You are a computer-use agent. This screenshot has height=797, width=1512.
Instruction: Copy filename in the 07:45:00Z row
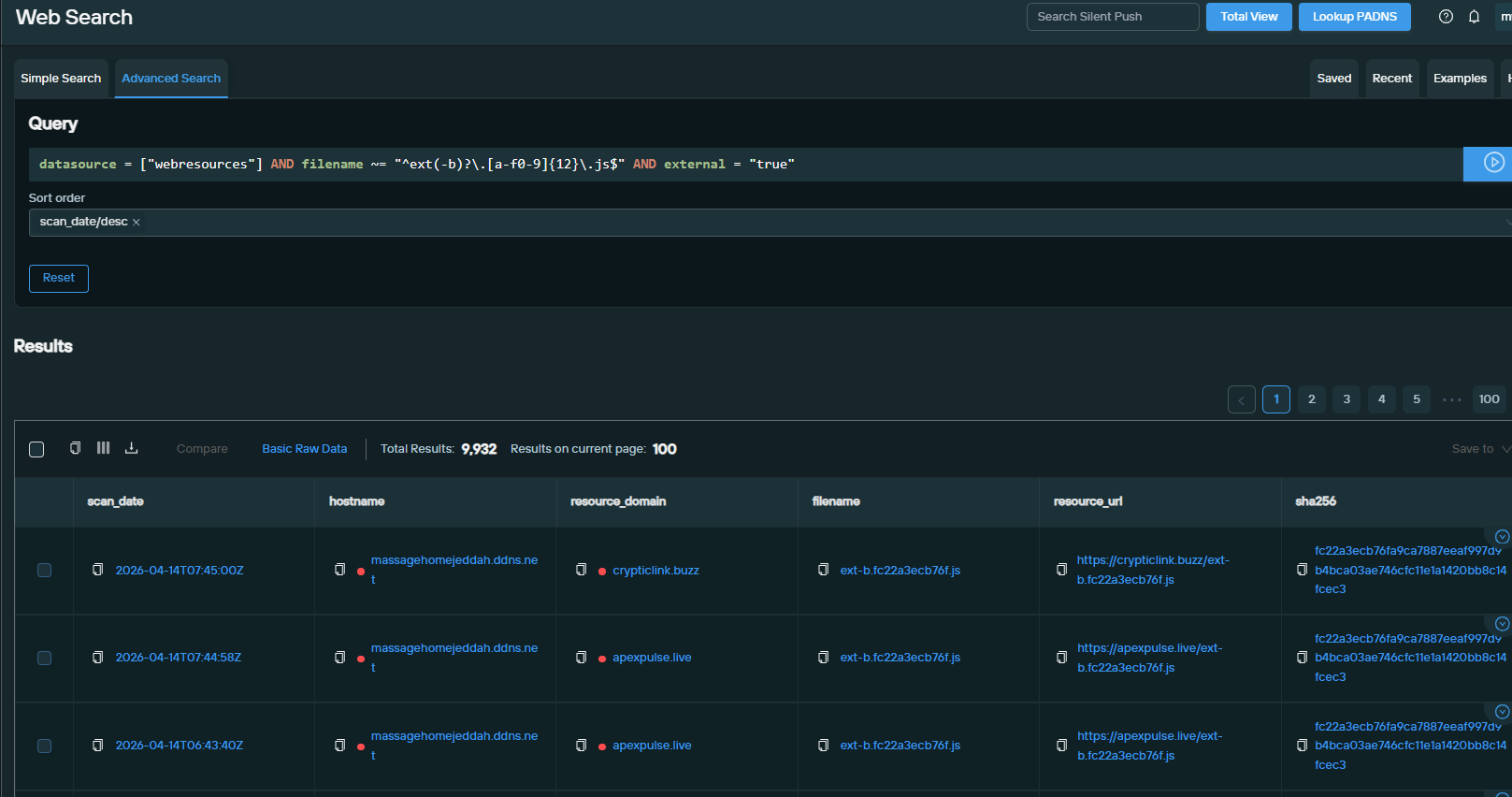(x=823, y=570)
